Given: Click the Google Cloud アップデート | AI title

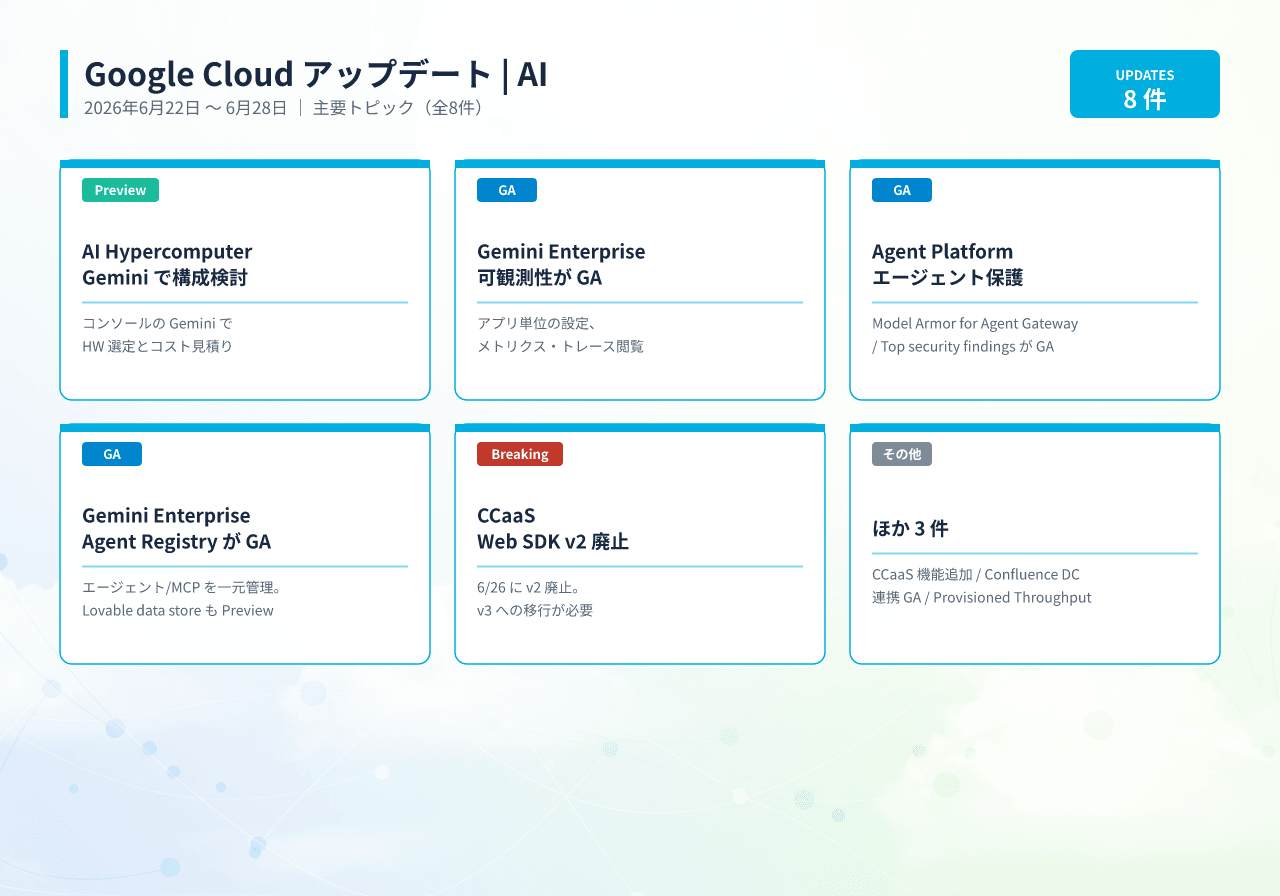Looking at the screenshot, I should (x=316, y=74).
